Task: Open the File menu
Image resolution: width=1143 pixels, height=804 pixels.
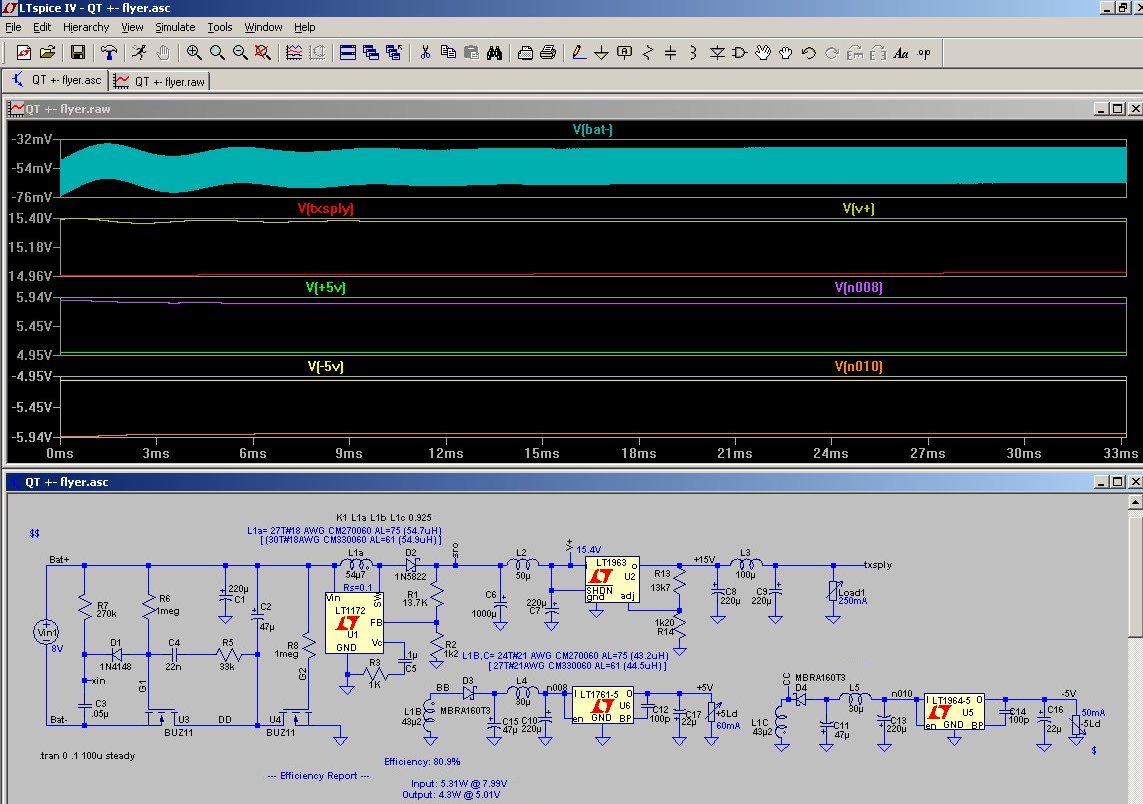Action: click(13, 27)
